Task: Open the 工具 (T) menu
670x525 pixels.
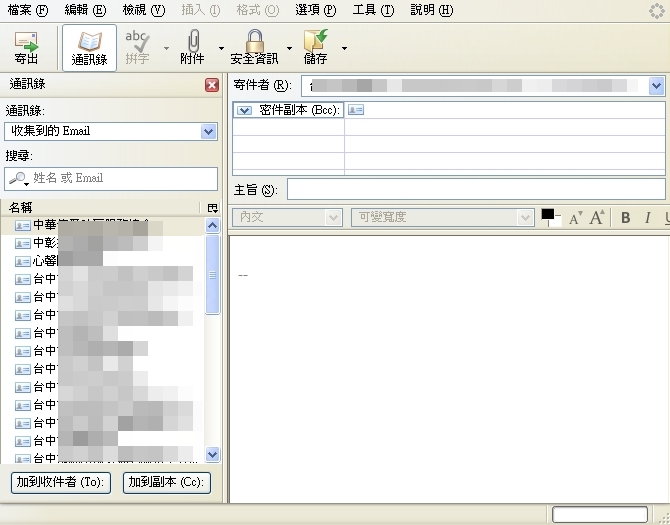Action: 373,10
